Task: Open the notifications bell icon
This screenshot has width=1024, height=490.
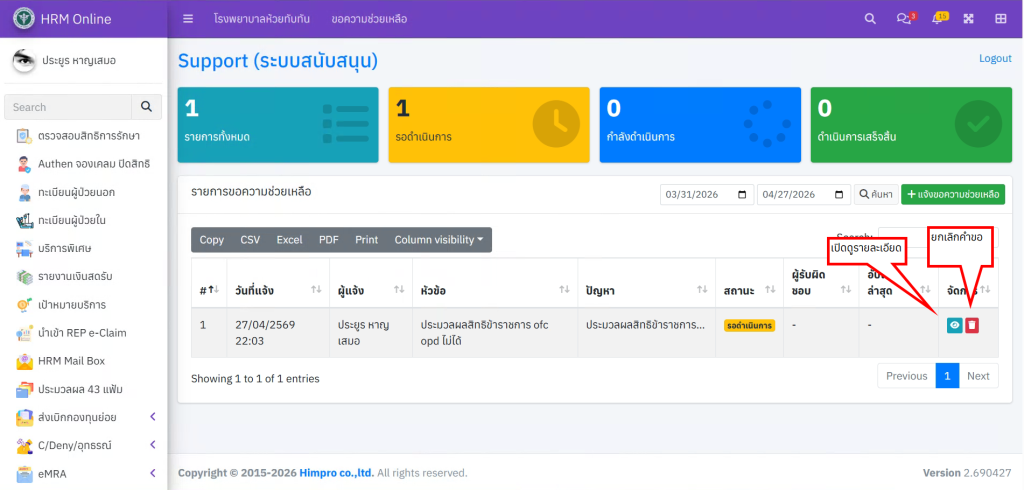Action: point(937,19)
